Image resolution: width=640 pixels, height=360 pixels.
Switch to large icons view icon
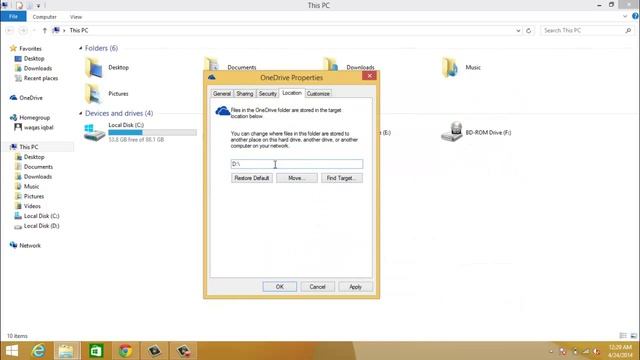[x=633, y=336]
